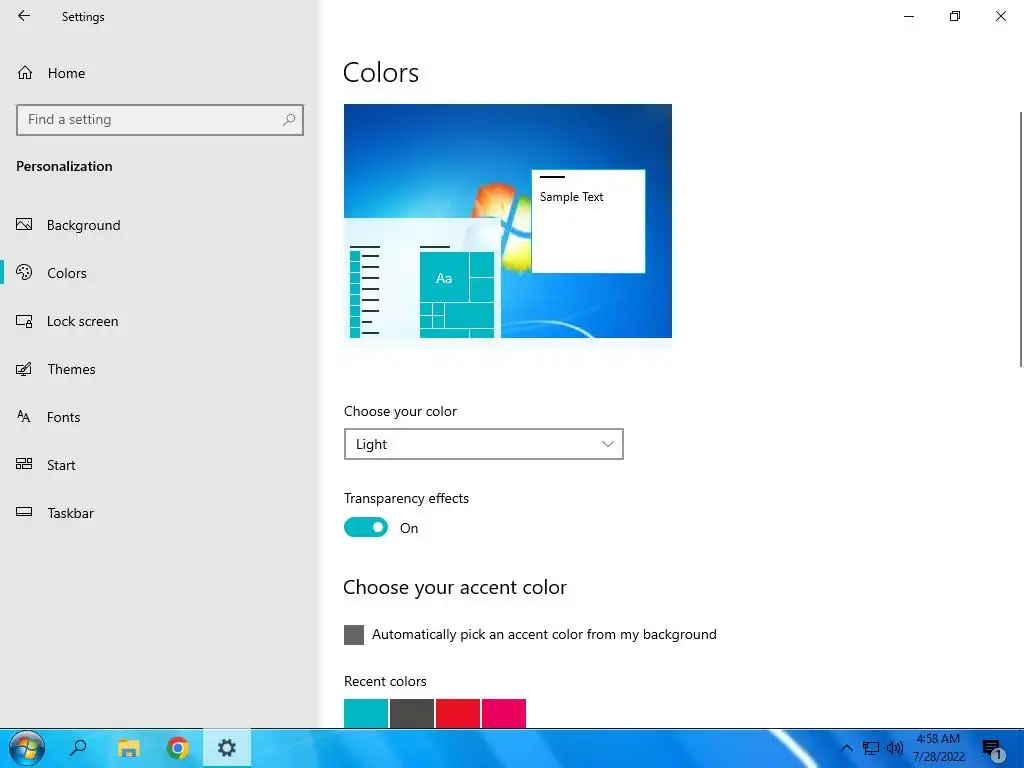Image resolution: width=1024 pixels, height=768 pixels.
Task: Select Colors in the sidebar
Action: (67, 273)
